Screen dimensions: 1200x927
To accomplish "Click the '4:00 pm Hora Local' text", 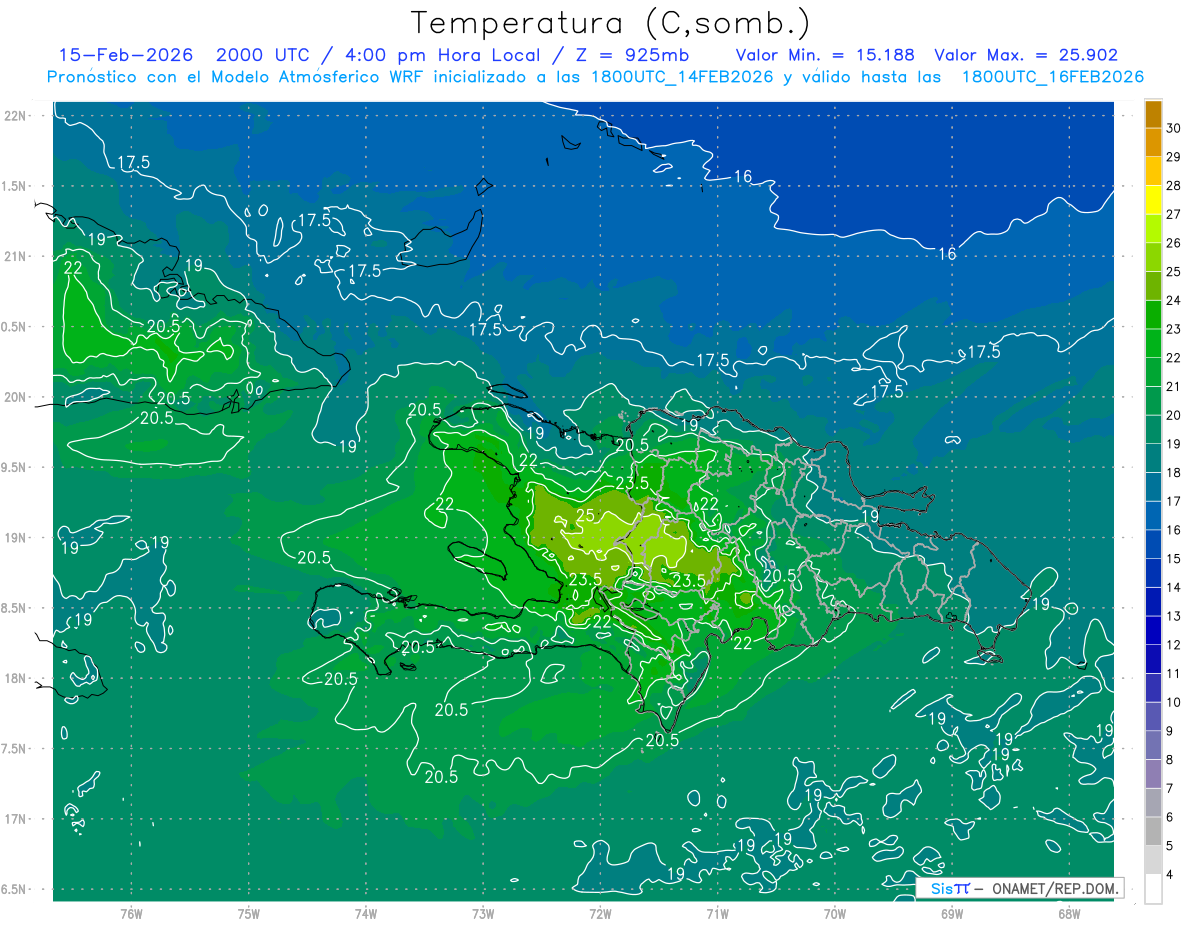I will coord(441,55).
